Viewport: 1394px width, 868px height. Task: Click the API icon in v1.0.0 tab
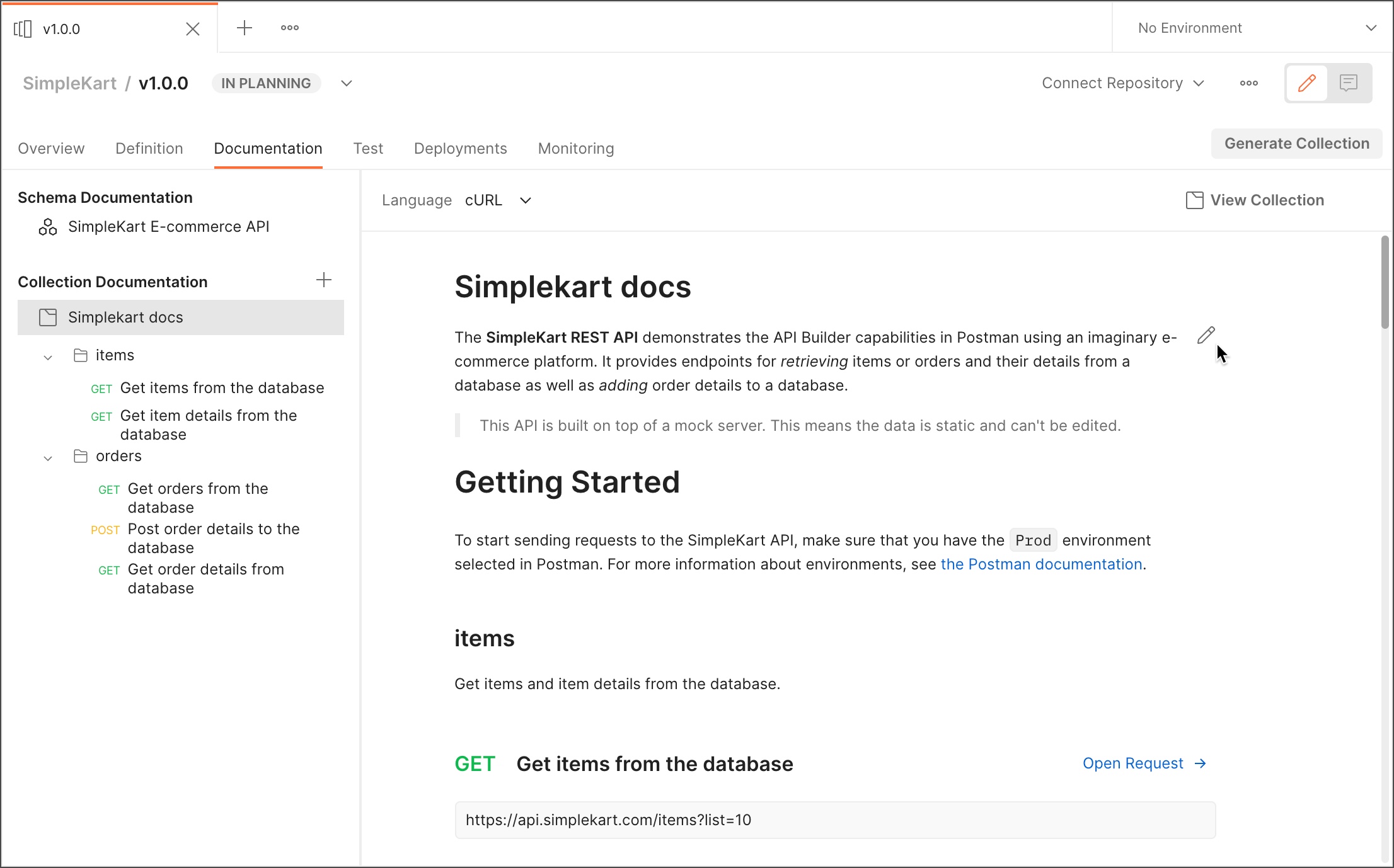point(23,29)
